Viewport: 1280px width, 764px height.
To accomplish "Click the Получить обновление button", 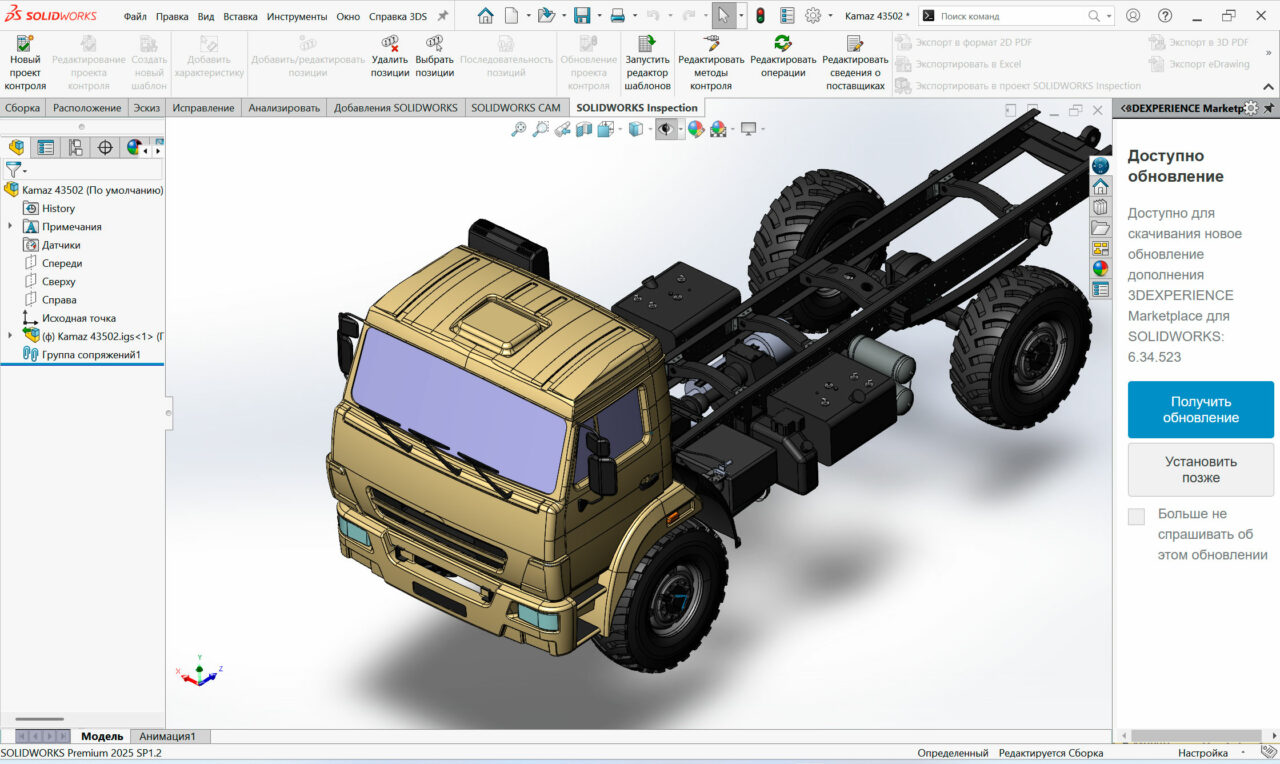I will tap(1200, 409).
